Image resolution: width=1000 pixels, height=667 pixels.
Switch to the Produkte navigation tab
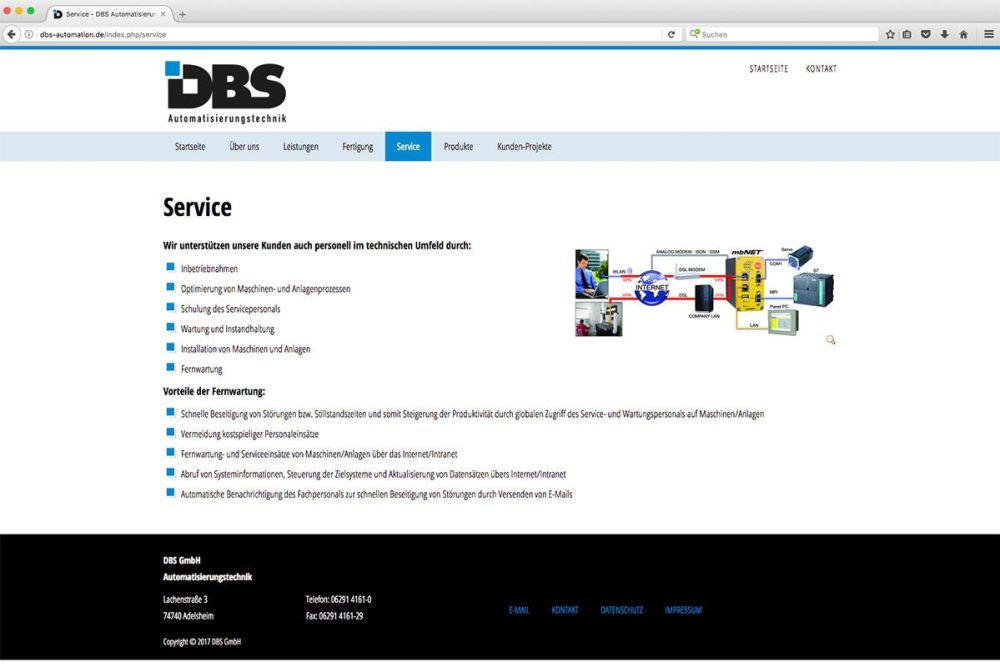[458, 146]
